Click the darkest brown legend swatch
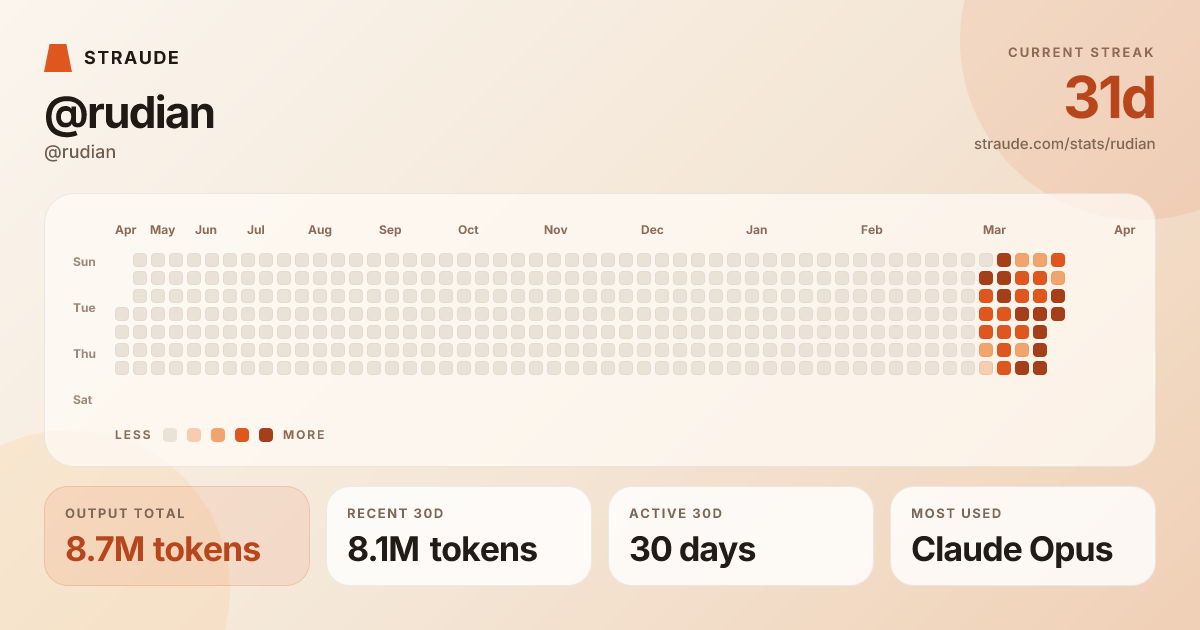Image resolution: width=1200 pixels, height=630 pixels. click(x=266, y=435)
